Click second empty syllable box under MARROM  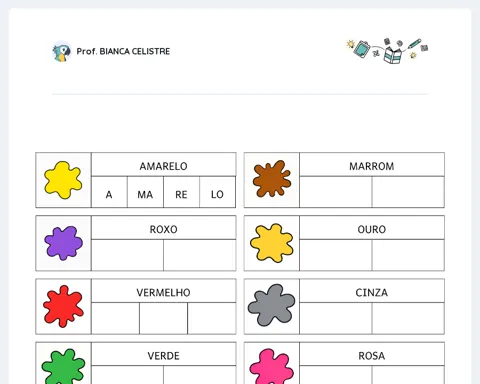click(x=408, y=192)
